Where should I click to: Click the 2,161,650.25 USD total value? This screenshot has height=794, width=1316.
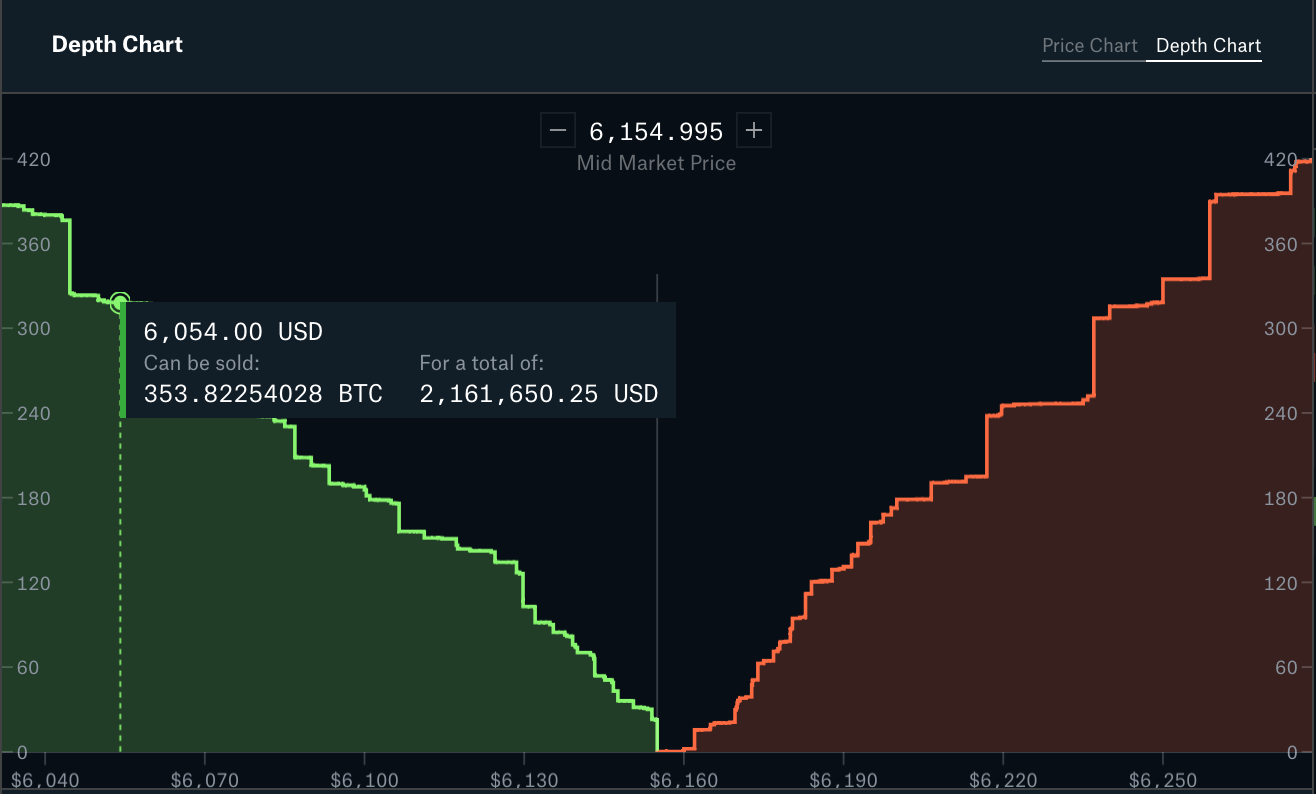tap(539, 394)
